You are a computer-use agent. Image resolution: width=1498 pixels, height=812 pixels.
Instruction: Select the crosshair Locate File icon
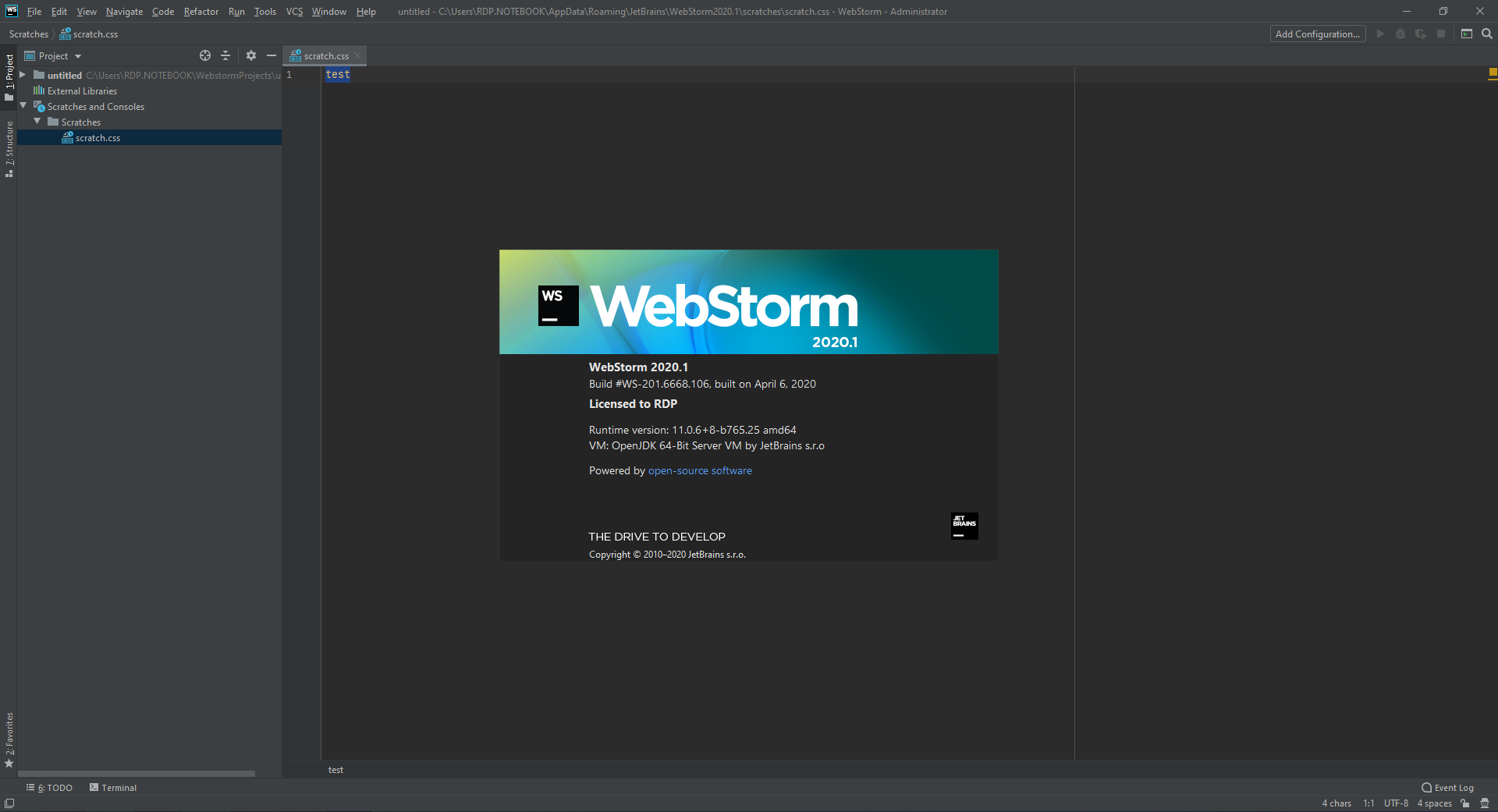click(x=204, y=55)
